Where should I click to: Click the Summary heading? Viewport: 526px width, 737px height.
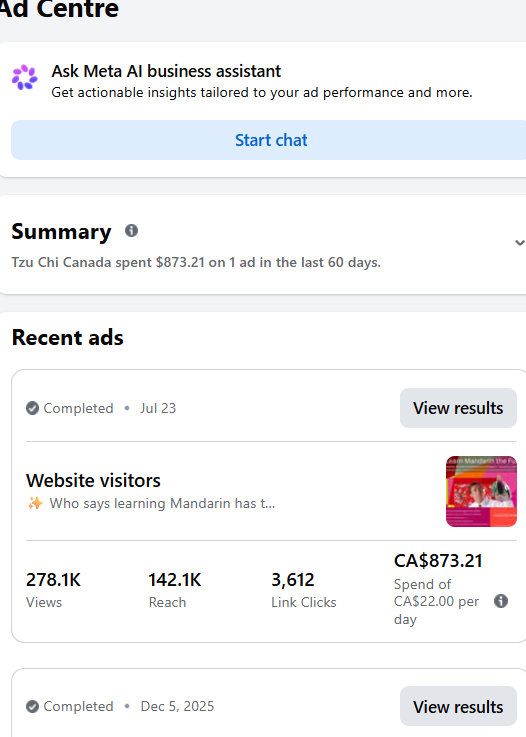point(61,232)
